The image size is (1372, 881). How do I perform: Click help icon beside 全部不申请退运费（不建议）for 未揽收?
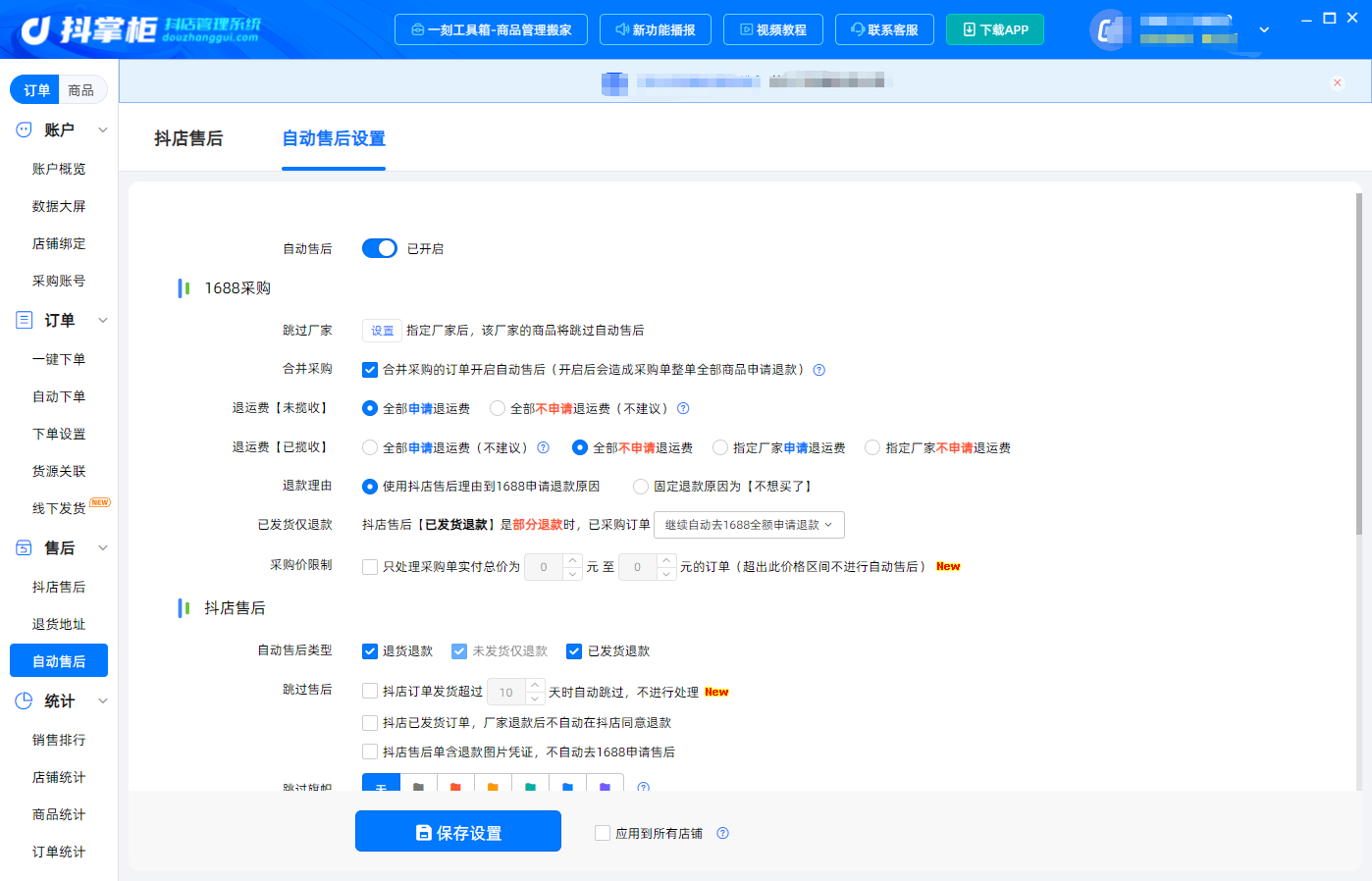tap(683, 408)
